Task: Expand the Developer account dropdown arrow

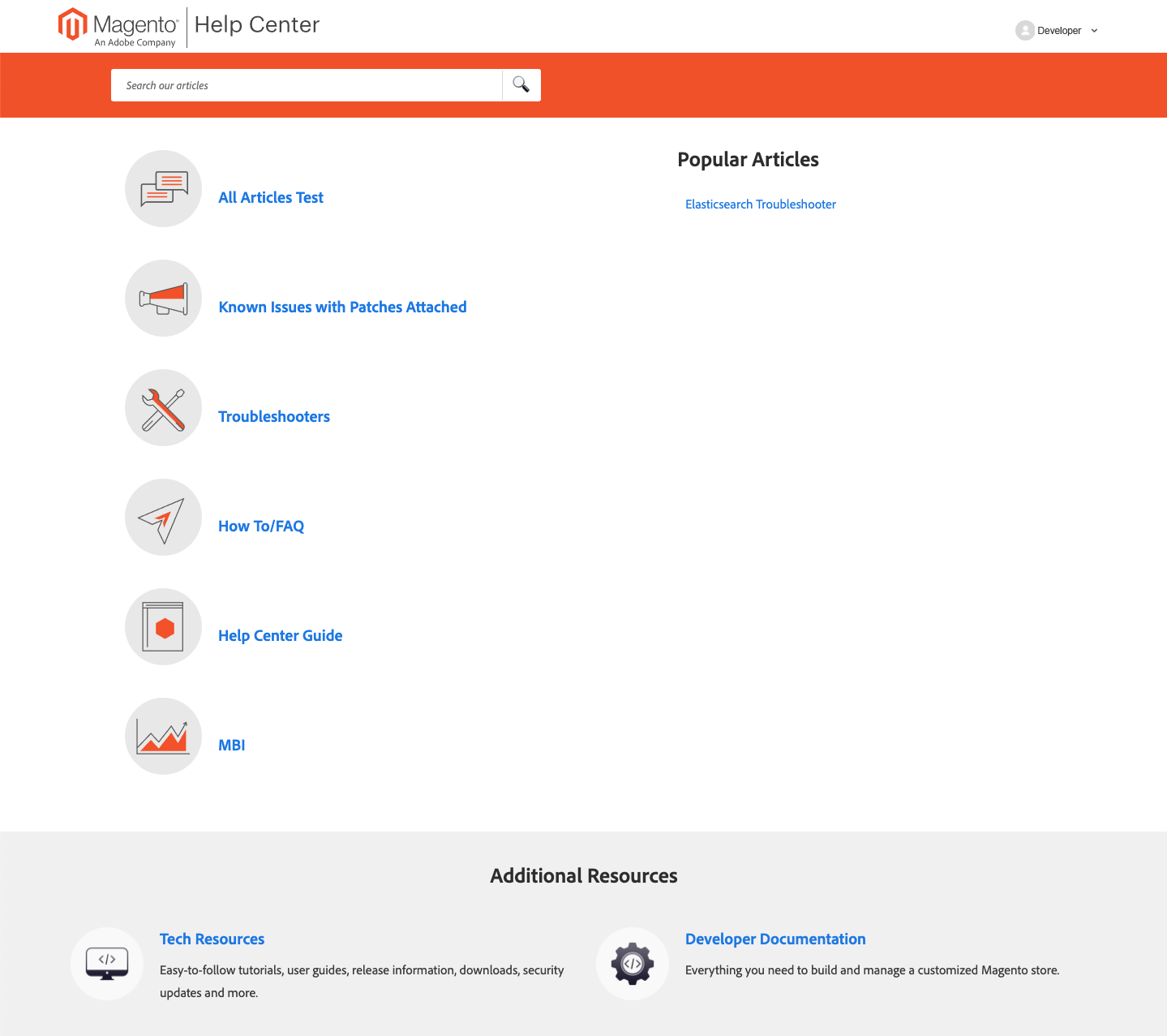Action: click(1094, 31)
